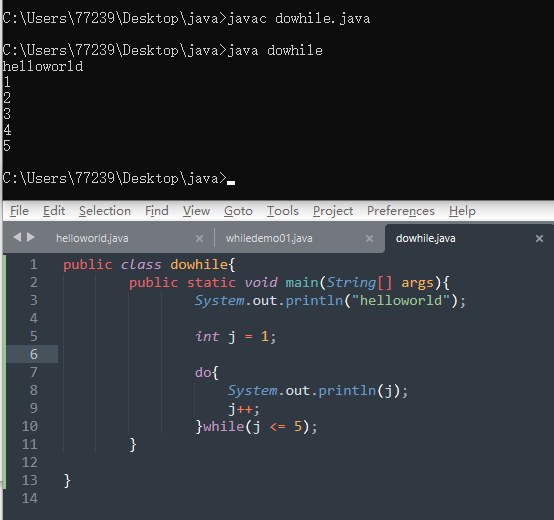Viewport: 554px width, 520px height.
Task: Close the whiledemo01.java tab
Action: point(369,239)
